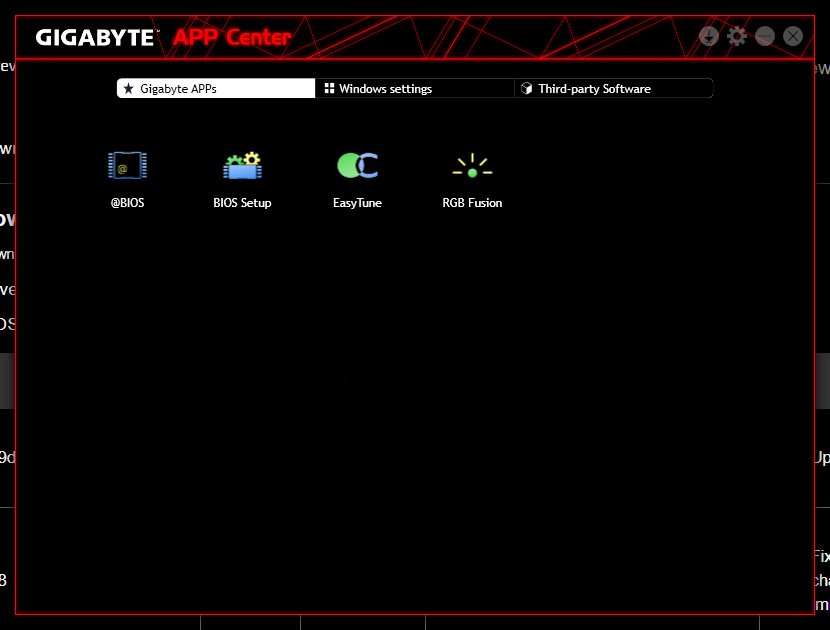Start the EasyTune app icon
This screenshot has height=630, width=830.
[x=357, y=166]
